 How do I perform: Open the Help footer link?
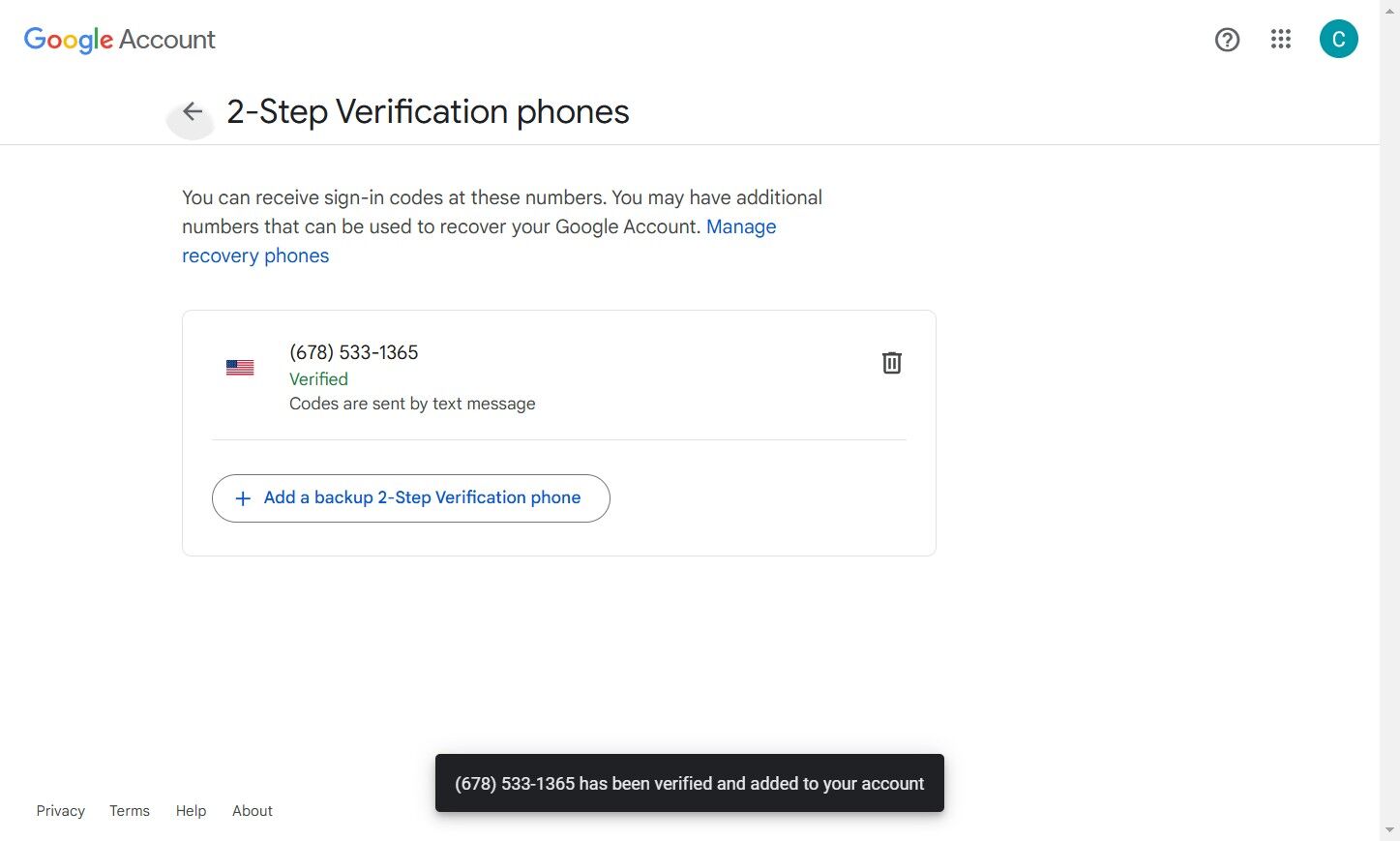pos(191,811)
